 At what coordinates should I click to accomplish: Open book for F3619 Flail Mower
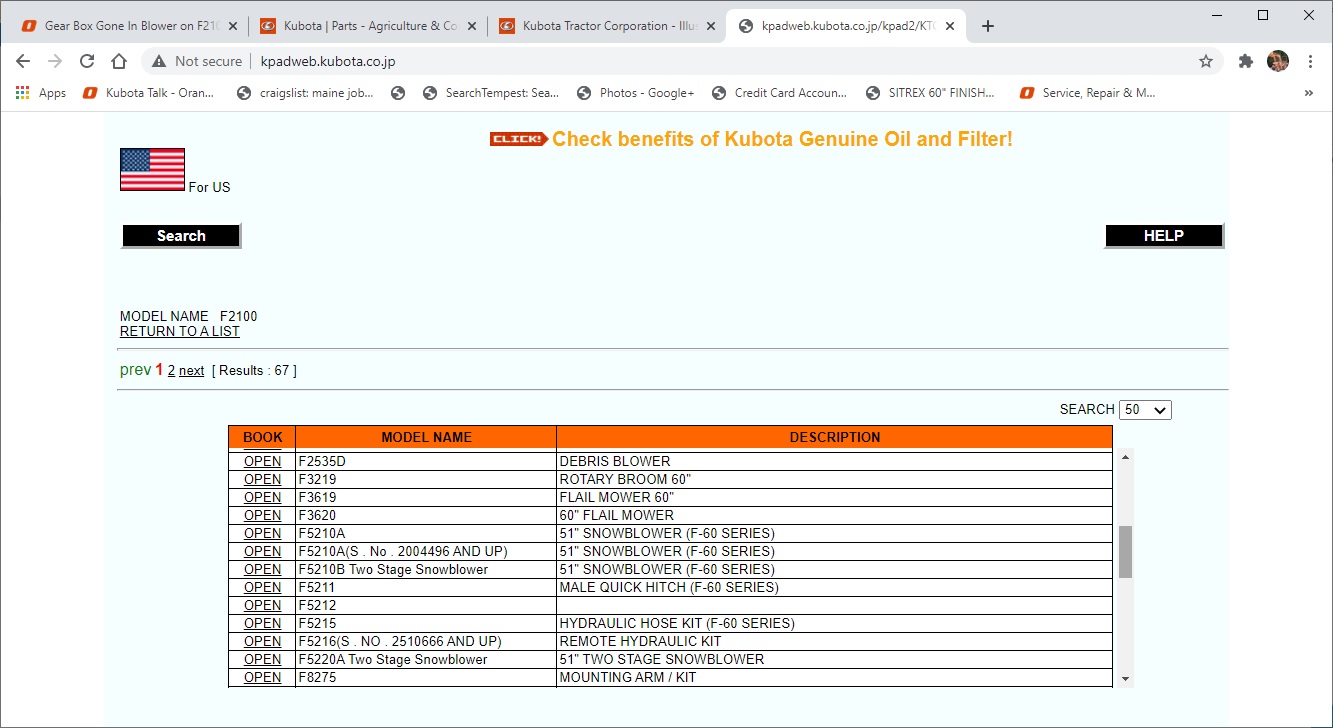point(263,497)
